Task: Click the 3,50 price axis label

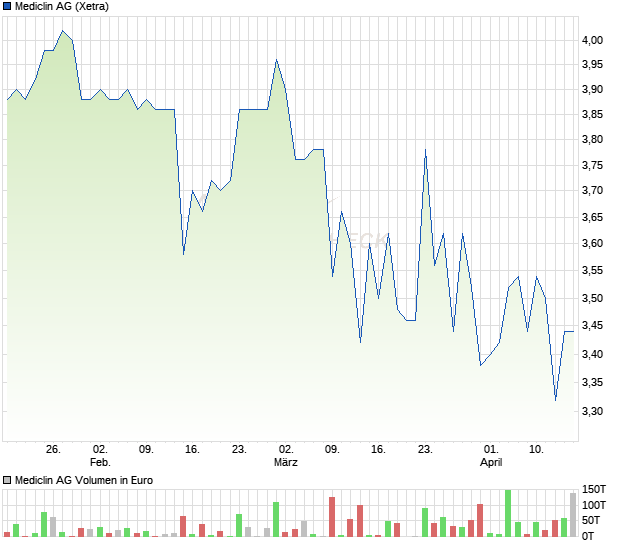Action: (592, 298)
